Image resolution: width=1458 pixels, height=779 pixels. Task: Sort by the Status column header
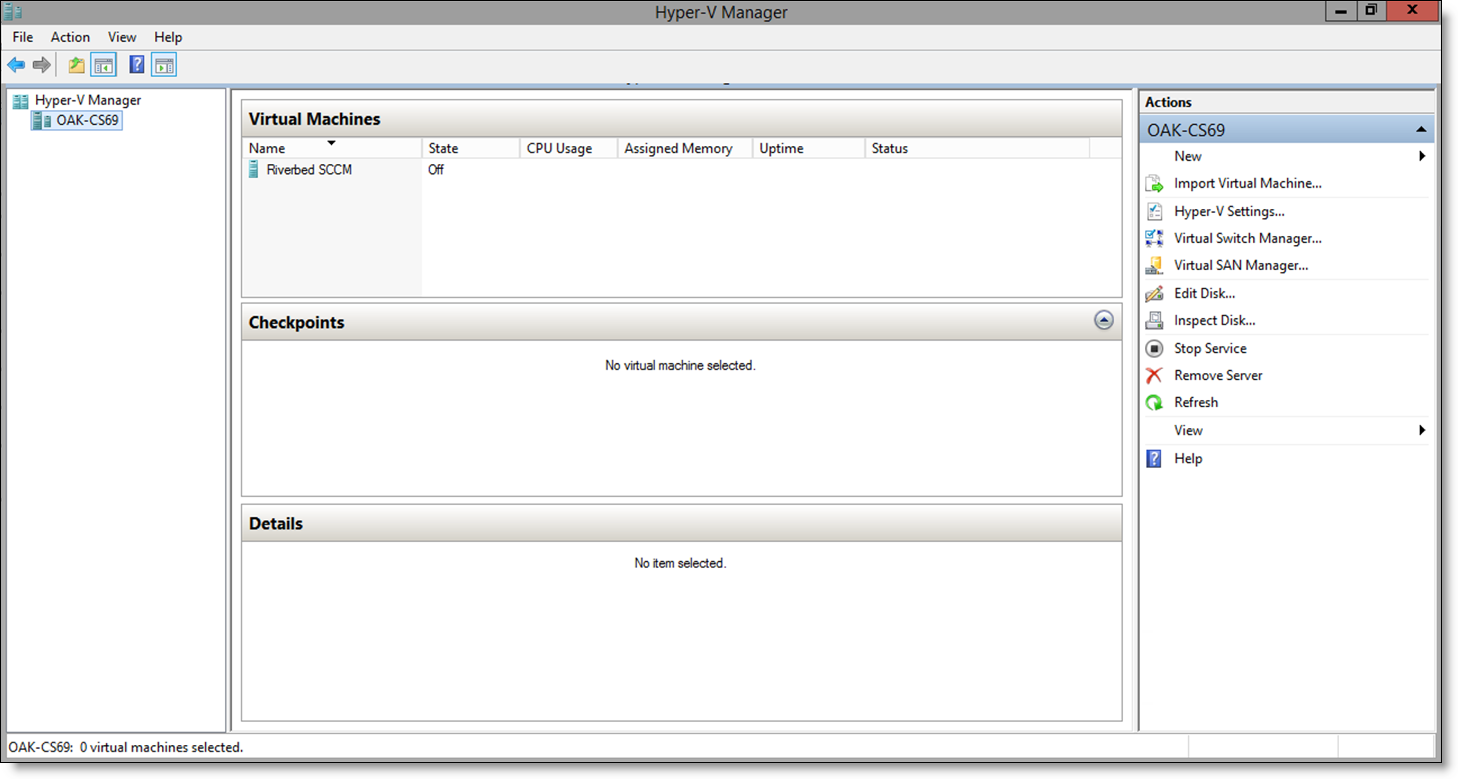click(x=977, y=148)
